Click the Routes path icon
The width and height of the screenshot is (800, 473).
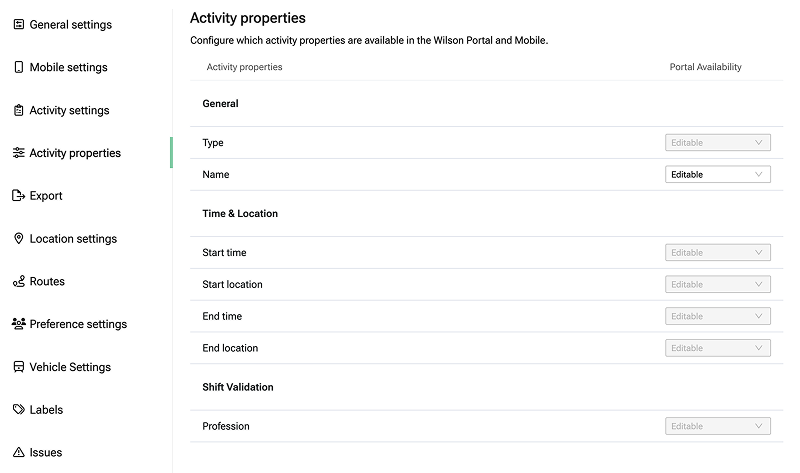coord(18,282)
